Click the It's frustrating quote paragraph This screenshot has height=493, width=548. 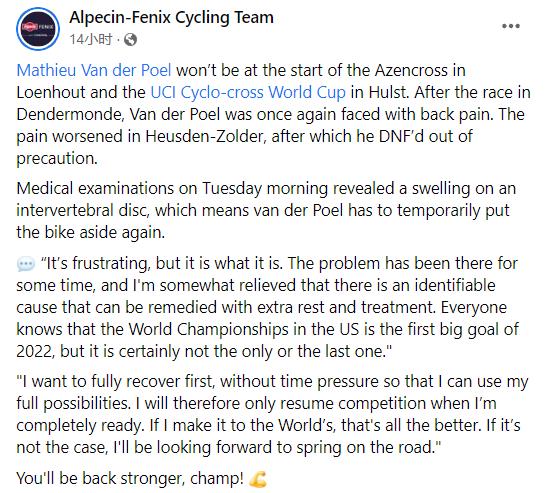click(267, 307)
